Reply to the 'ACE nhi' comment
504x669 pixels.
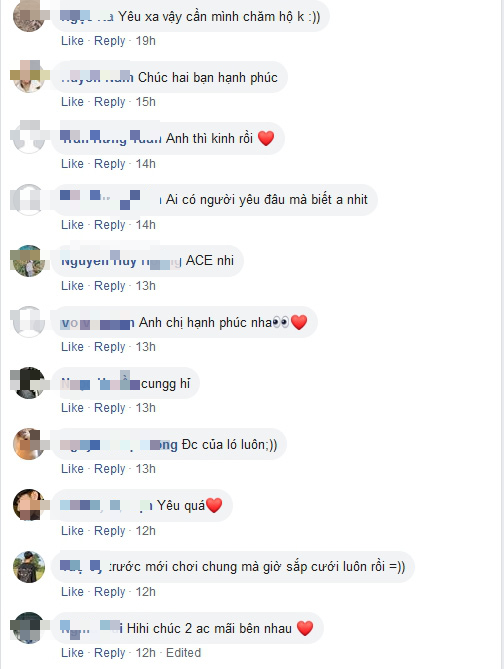pos(110,286)
